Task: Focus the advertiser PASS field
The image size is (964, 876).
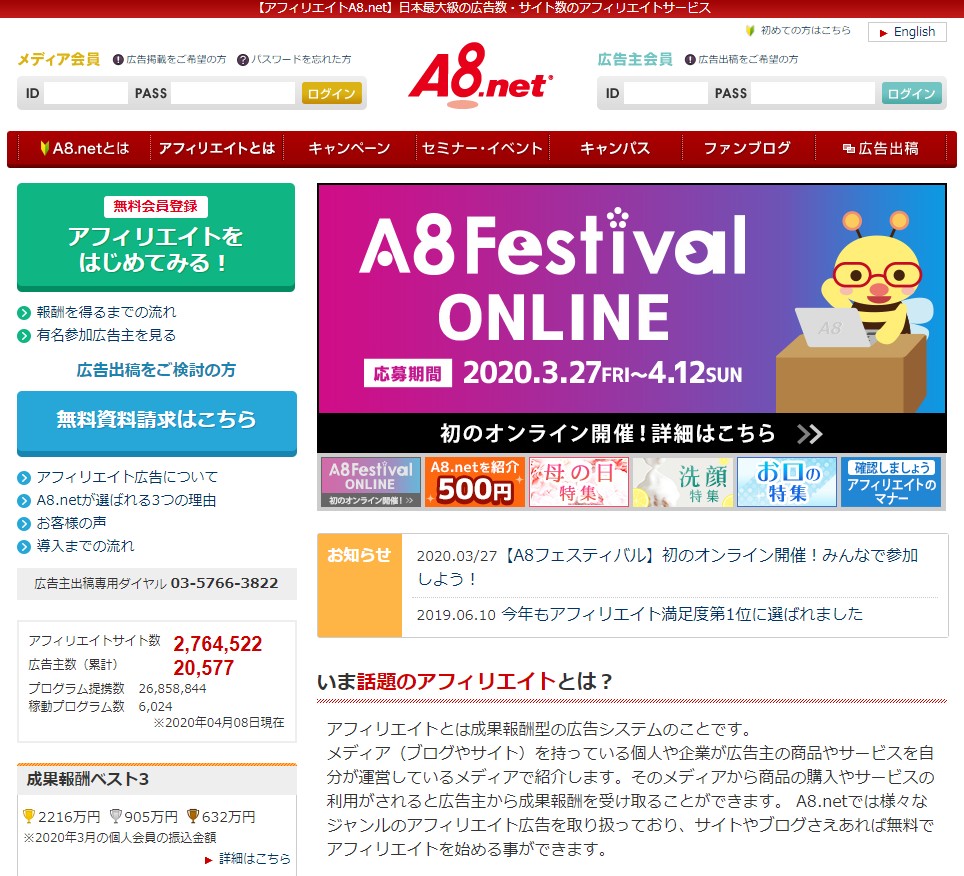Action: 813,93
